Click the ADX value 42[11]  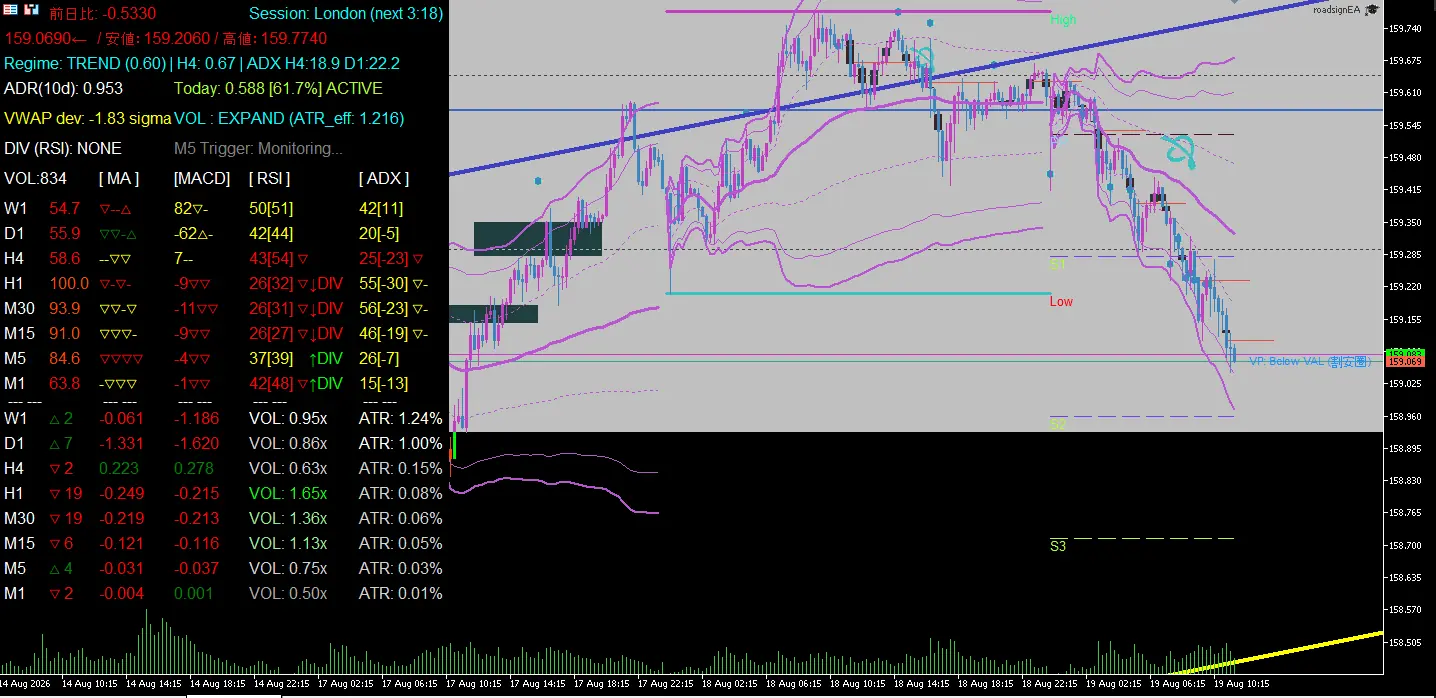[x=381, y=208]
